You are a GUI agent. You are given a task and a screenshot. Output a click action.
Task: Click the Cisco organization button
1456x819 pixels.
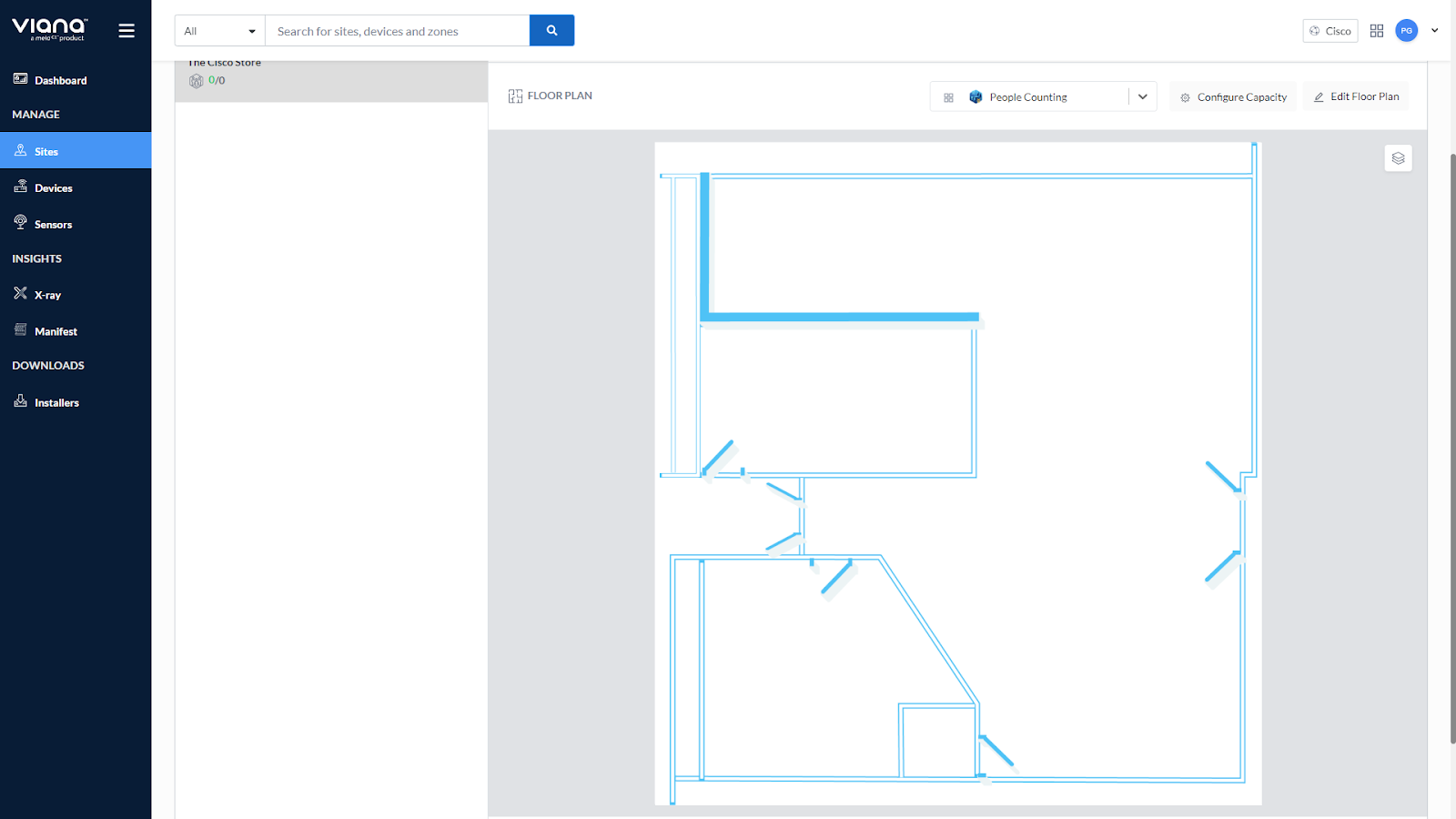(1330, 31)
